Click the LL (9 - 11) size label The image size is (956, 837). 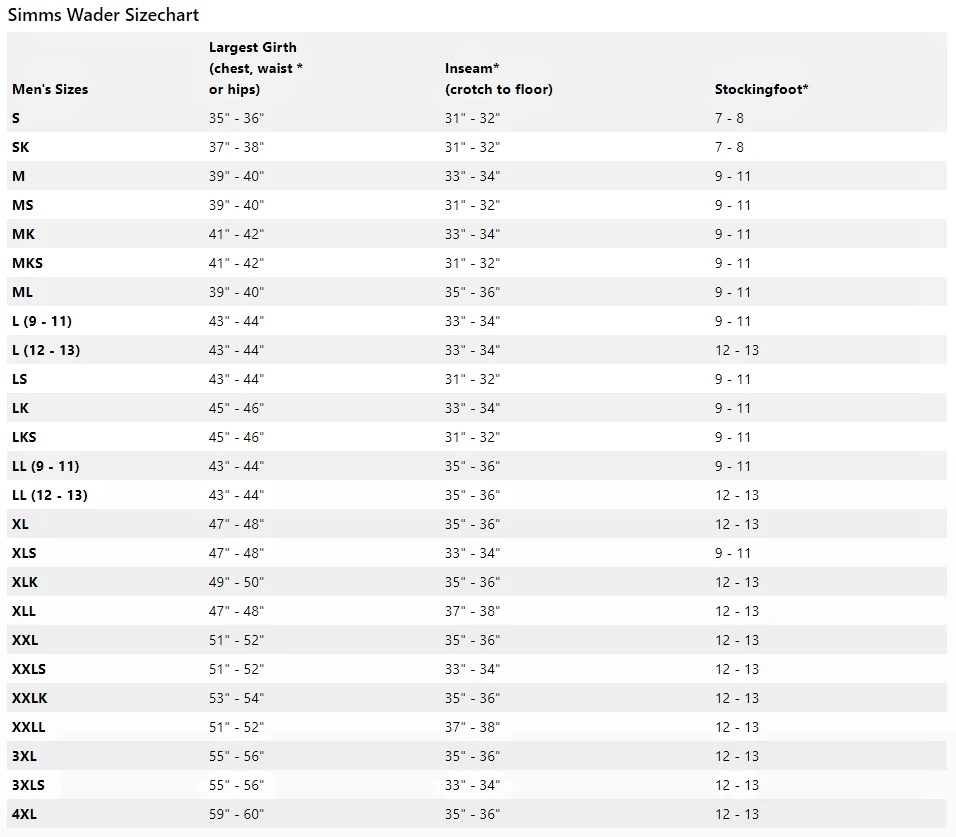coord(46,466)
